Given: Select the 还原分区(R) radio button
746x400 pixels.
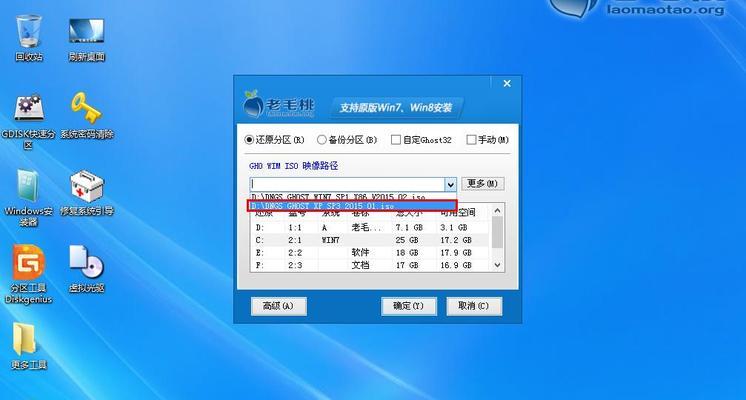Looking at the screenshot, I should (x=249, y=140).
